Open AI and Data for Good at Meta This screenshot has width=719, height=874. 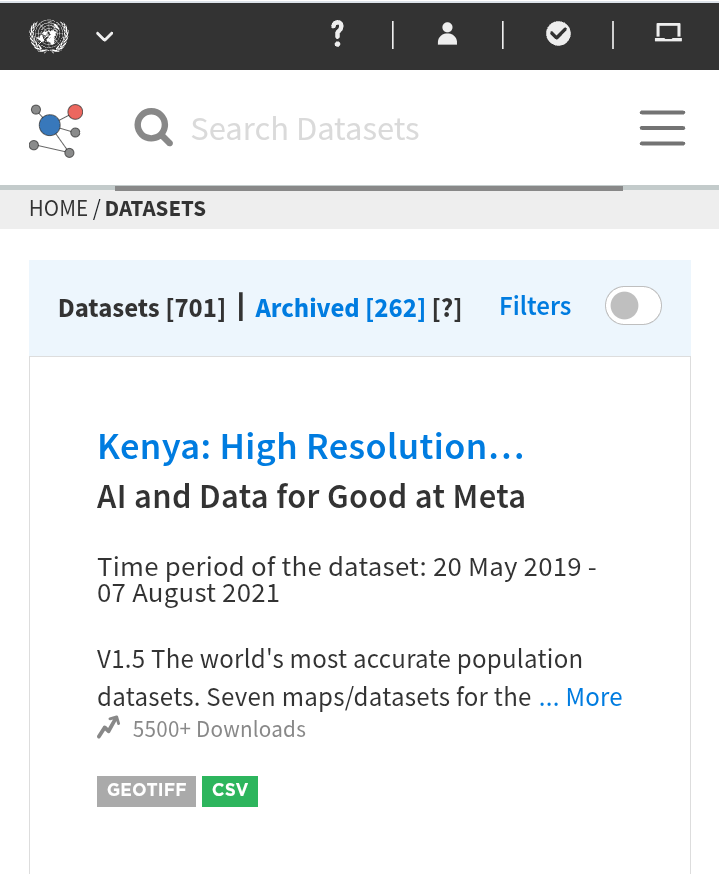pos(311,497)
